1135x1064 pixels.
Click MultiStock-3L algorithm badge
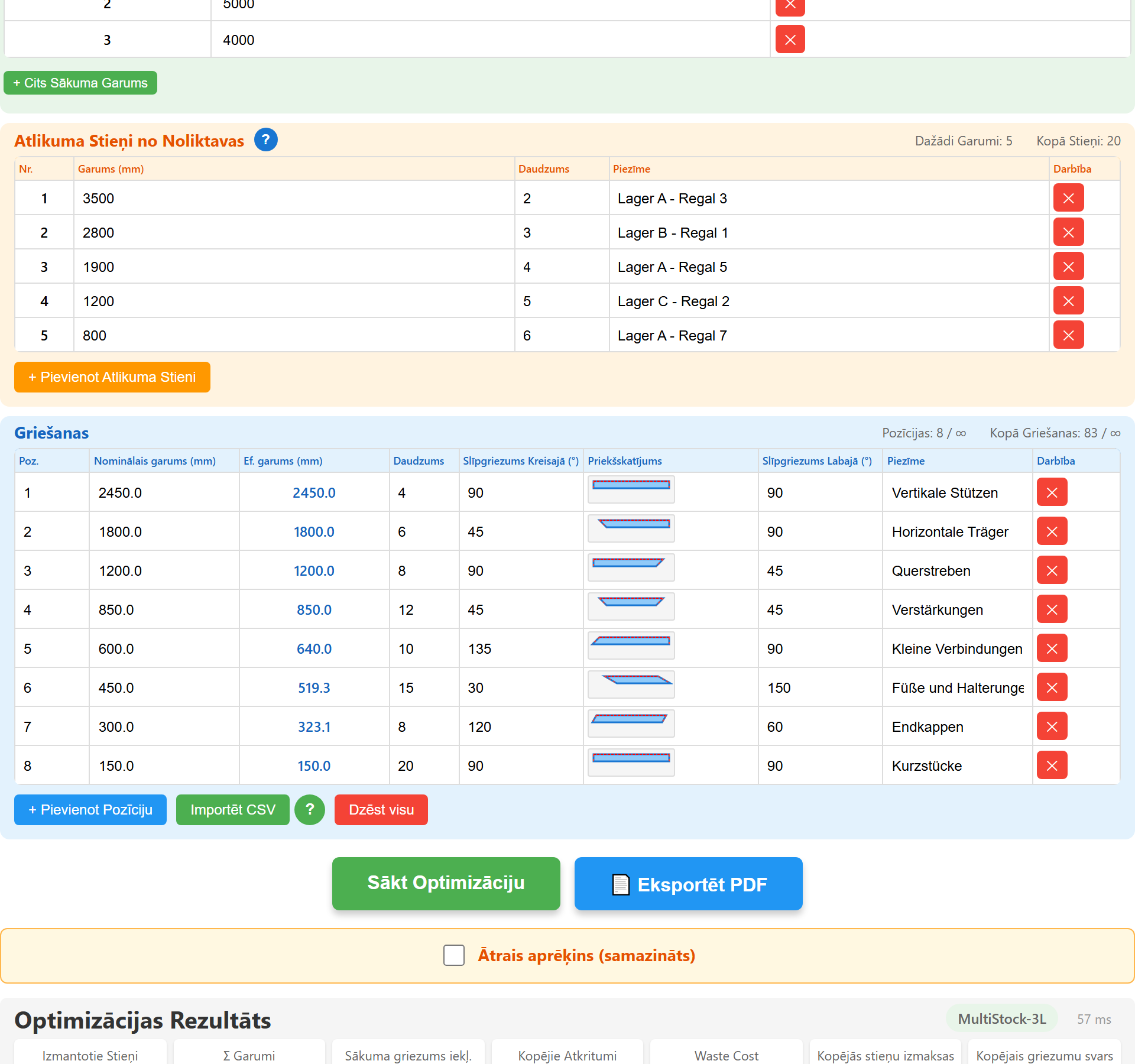pos(1002,1018)
